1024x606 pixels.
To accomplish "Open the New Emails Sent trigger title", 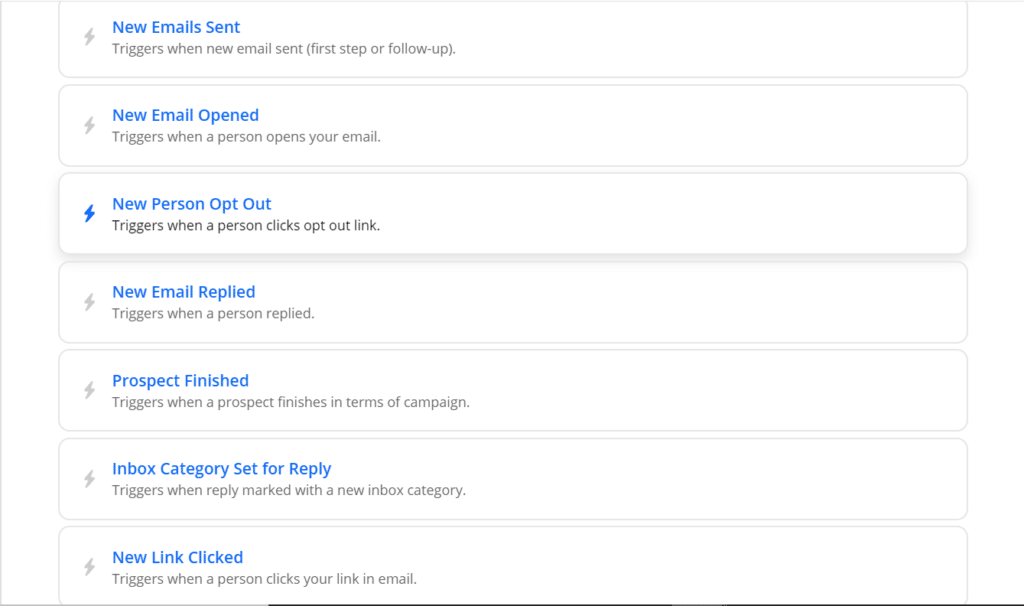I will 176,27.
